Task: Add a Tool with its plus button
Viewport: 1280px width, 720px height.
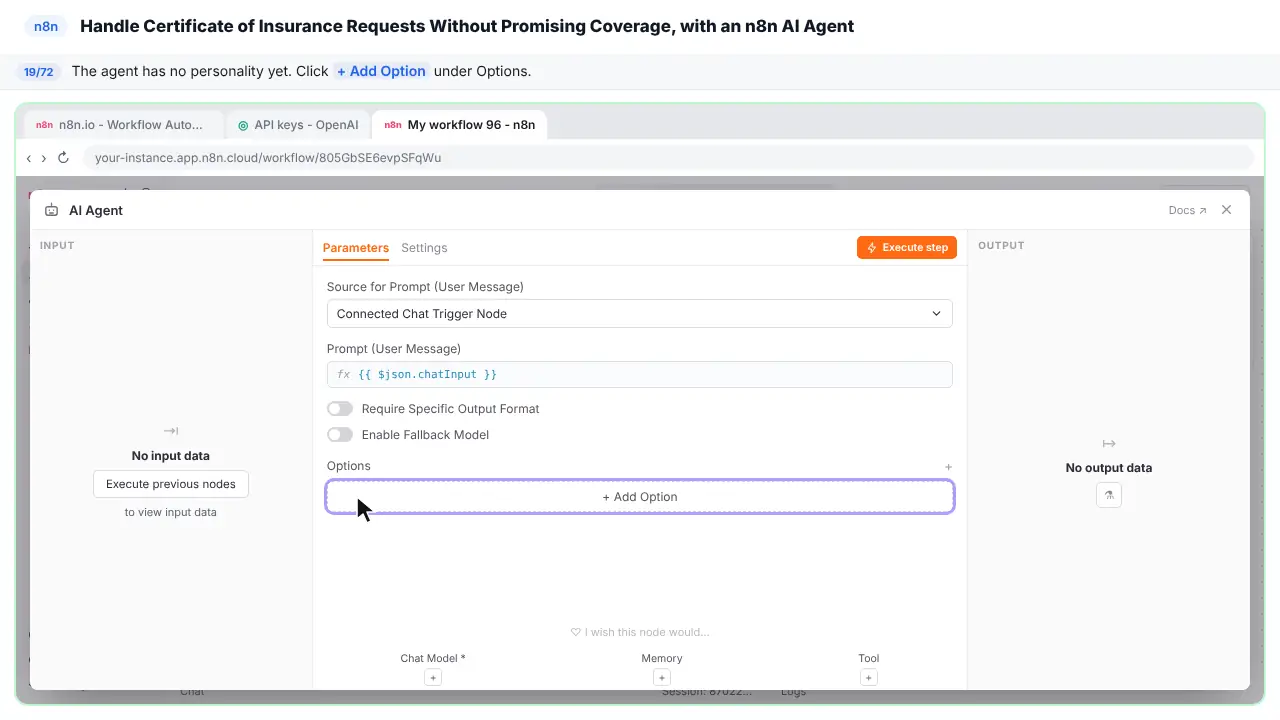Action: click(869, 677)
